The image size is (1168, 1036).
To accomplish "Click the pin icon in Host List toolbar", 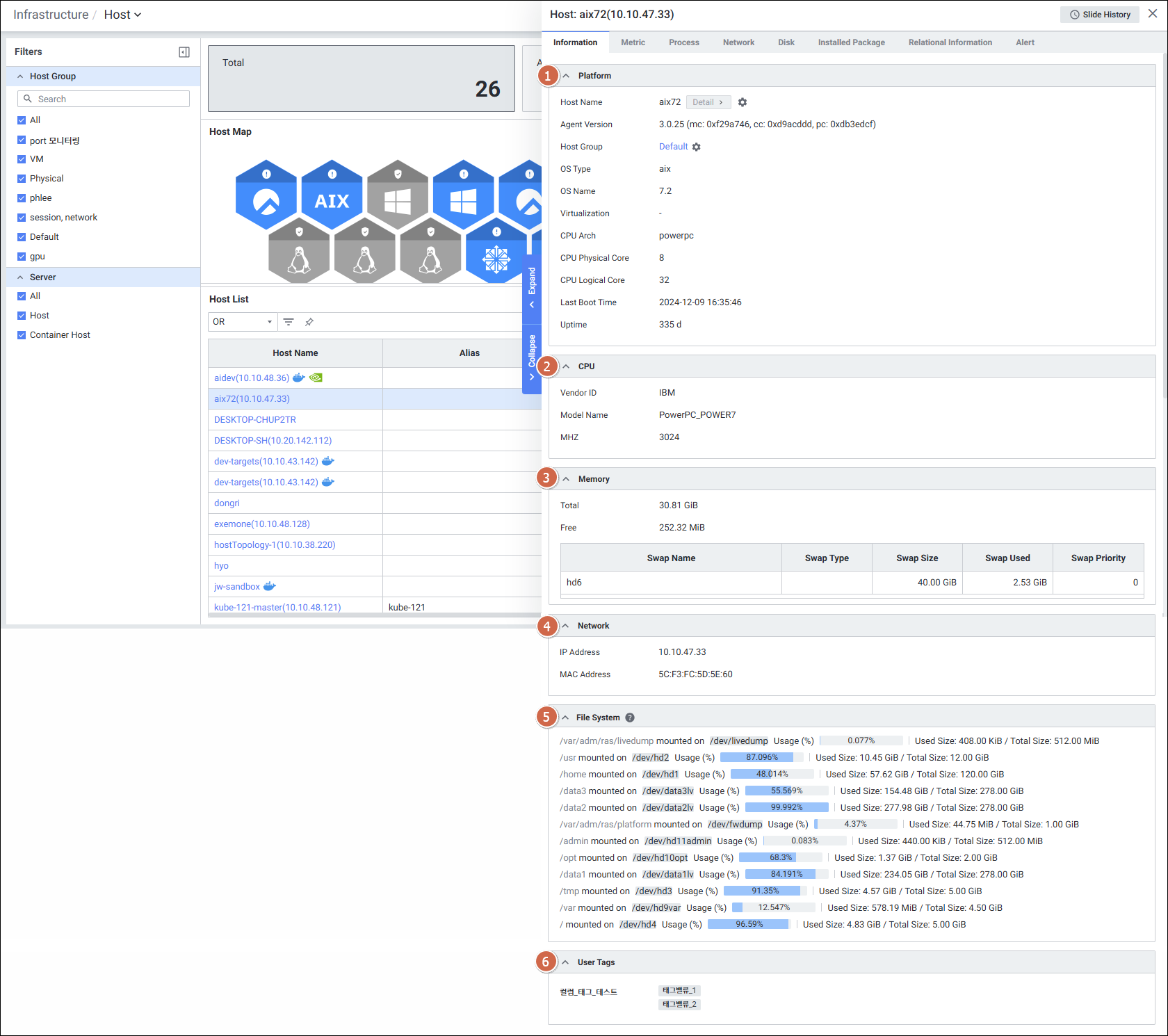I will (309, 322).
